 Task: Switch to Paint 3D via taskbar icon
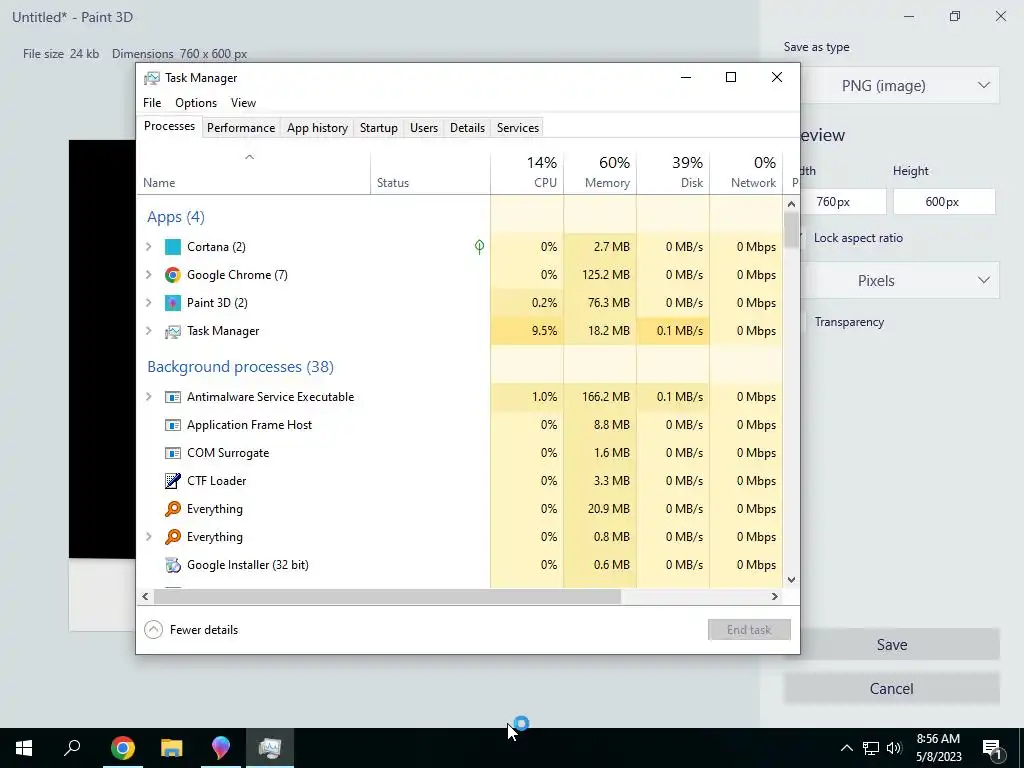221,748
